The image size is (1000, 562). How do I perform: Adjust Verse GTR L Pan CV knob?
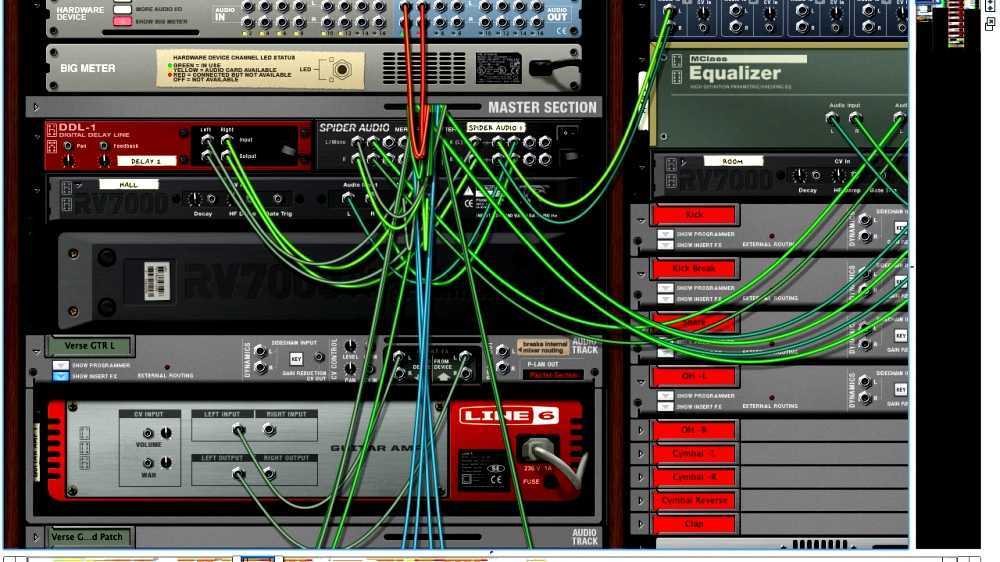coord(350,368)
